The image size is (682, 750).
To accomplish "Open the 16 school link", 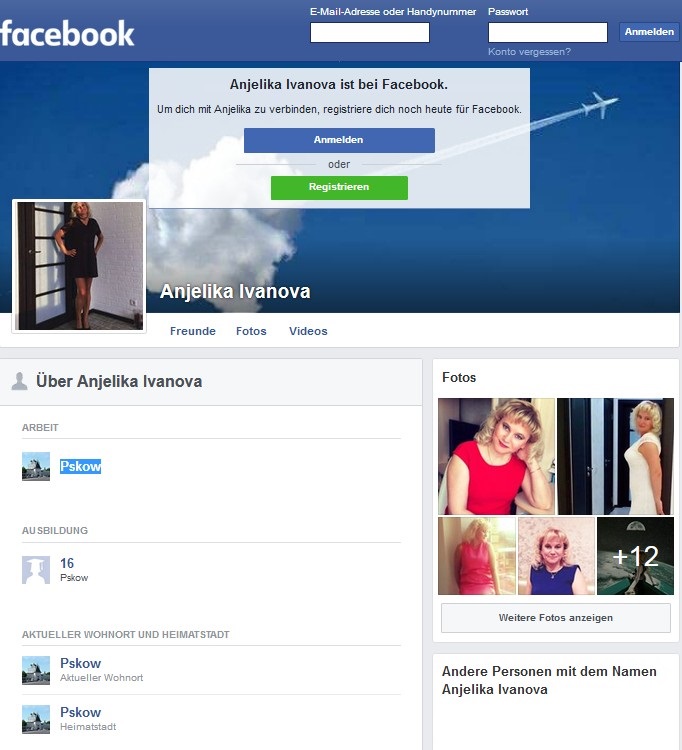I will tap(67, 563).
